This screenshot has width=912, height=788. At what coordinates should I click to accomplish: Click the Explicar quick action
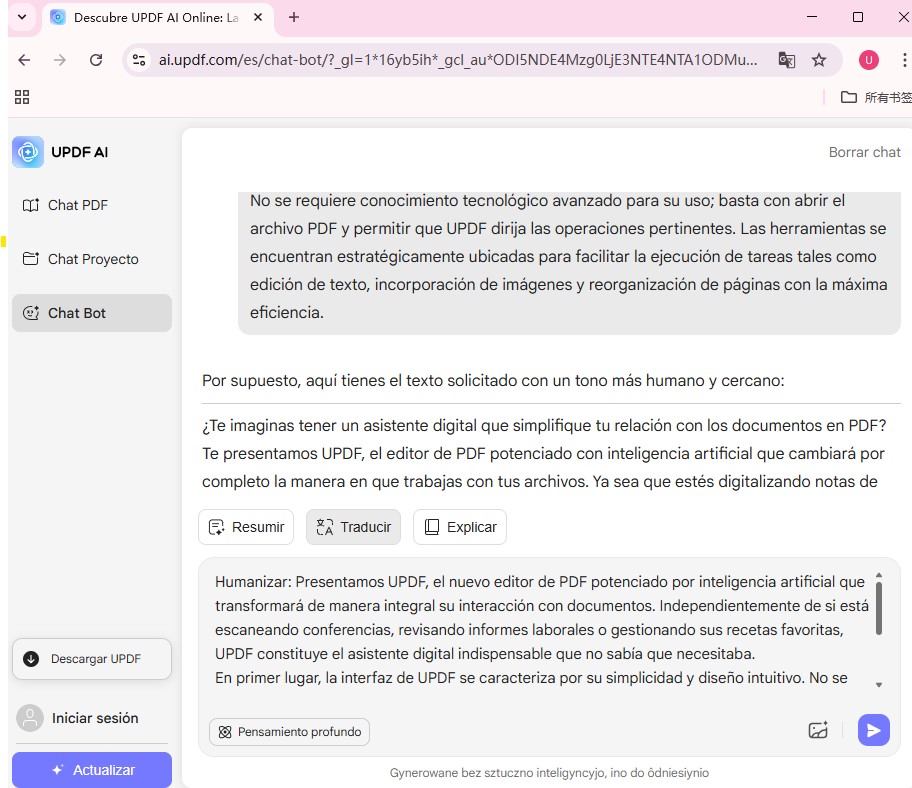pos(460,527)
